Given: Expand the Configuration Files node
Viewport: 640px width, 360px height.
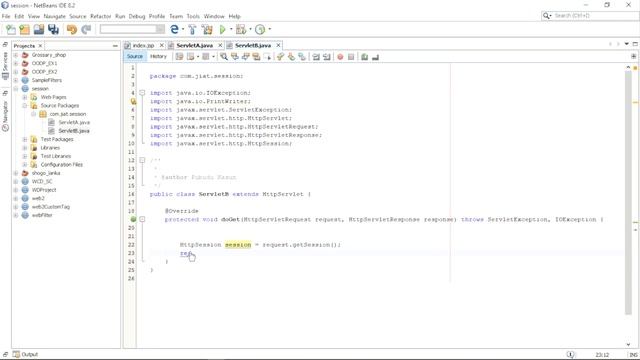Looking at the screenshot, I should (x=24, y=164).
